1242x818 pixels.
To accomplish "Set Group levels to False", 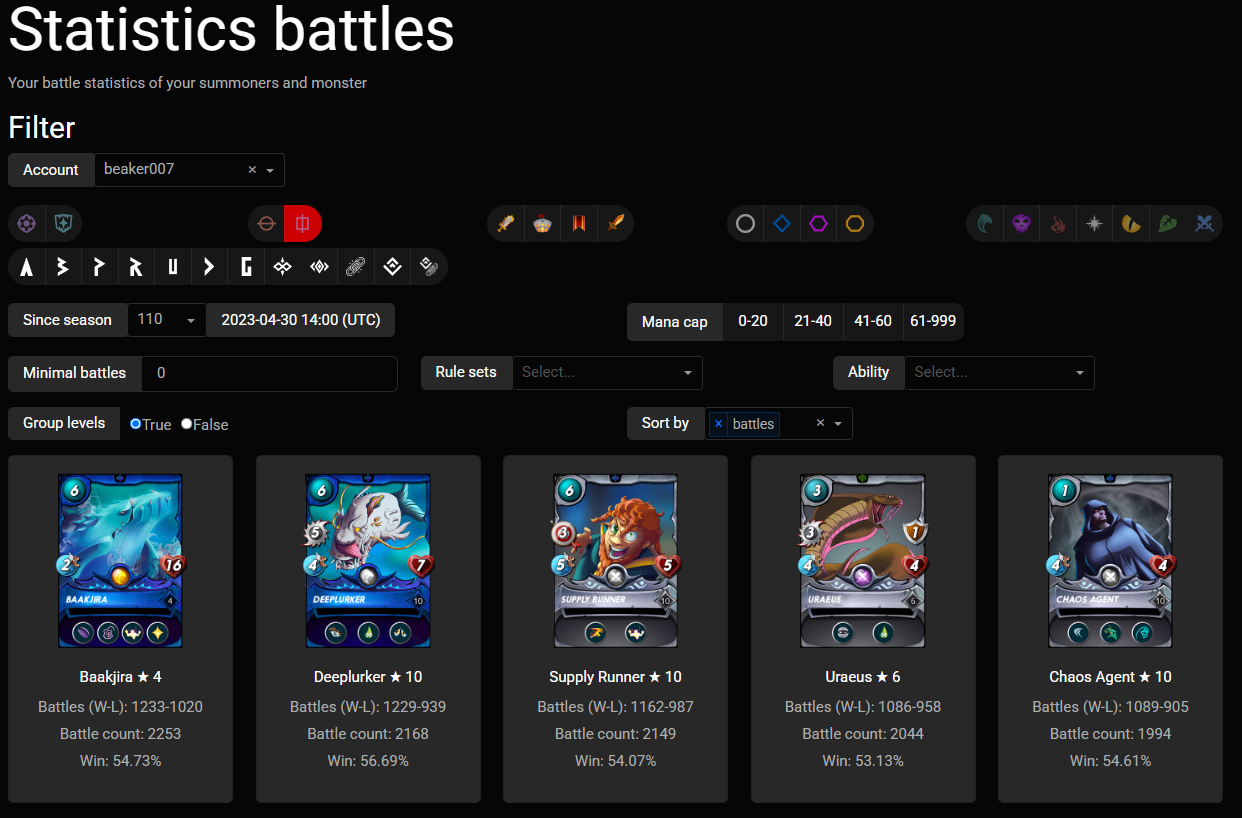I will [187, 424].
